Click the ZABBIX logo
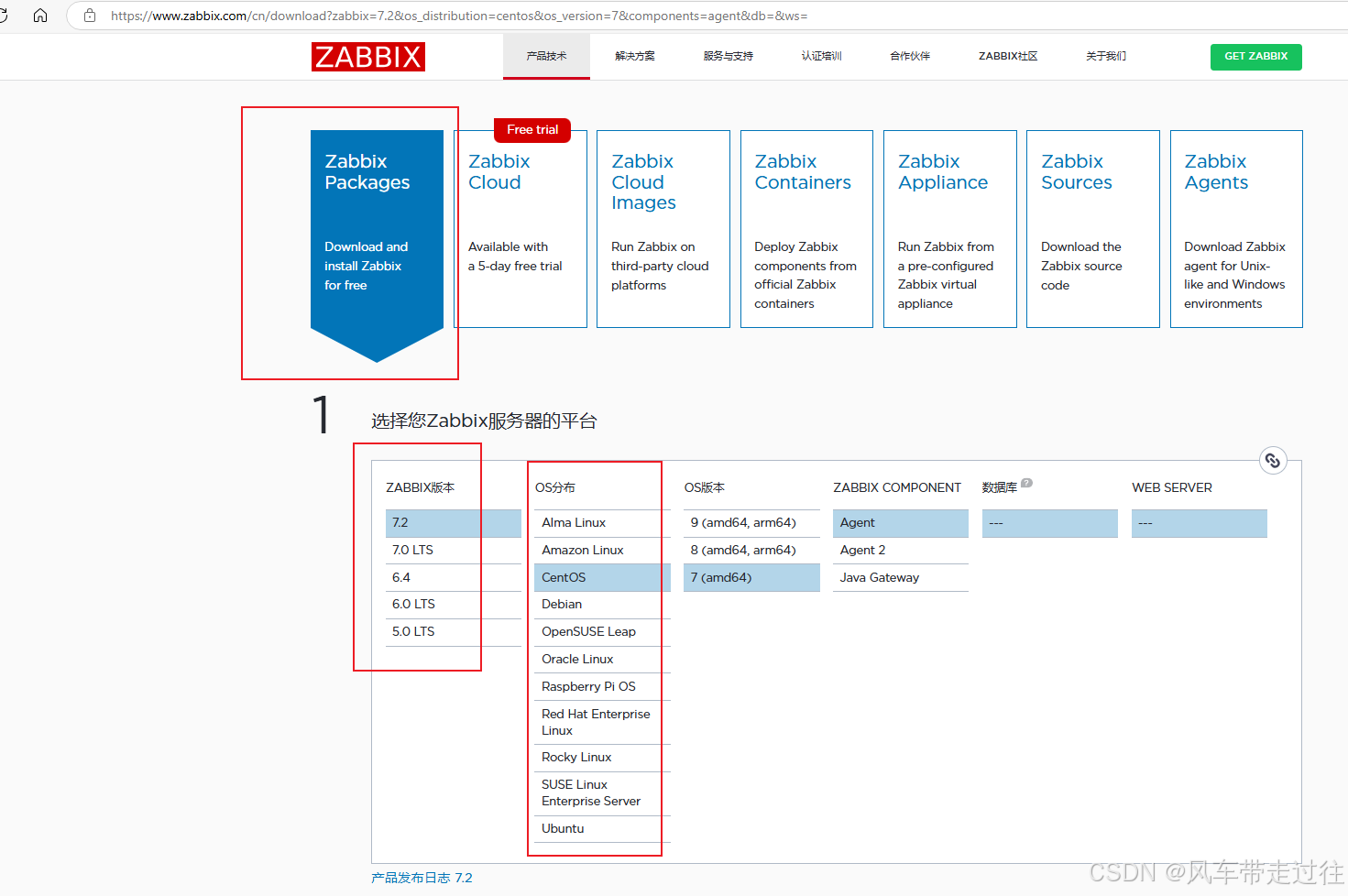 [x=368, y=57]
